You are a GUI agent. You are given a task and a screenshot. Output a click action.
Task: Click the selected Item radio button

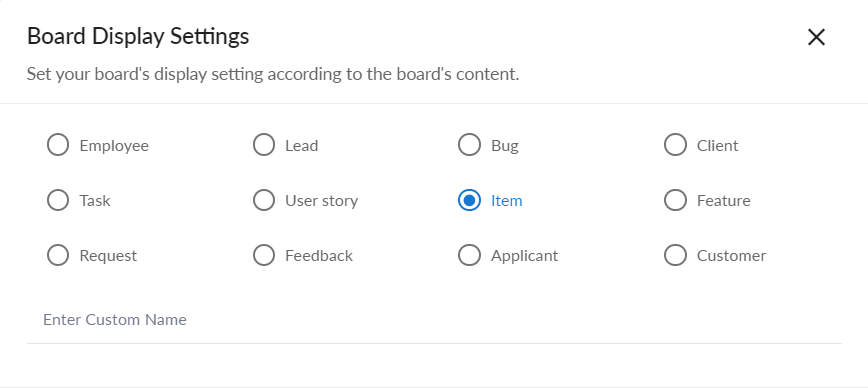[x=469, y=200]
